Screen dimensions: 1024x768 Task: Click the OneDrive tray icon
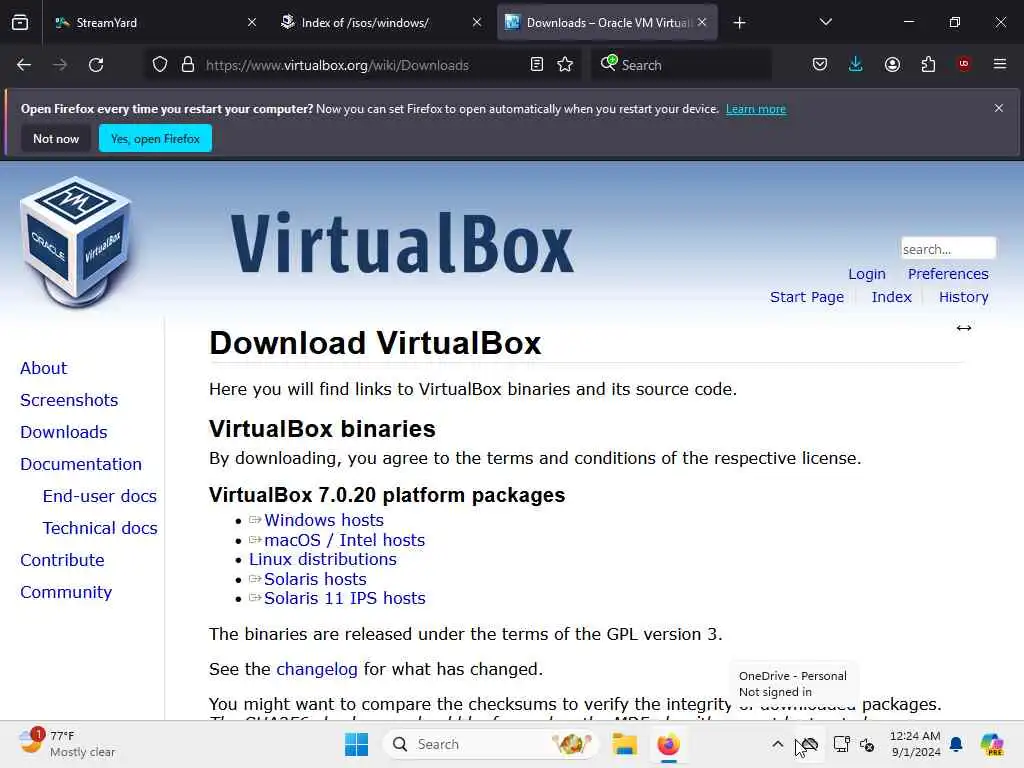[809, 744]
